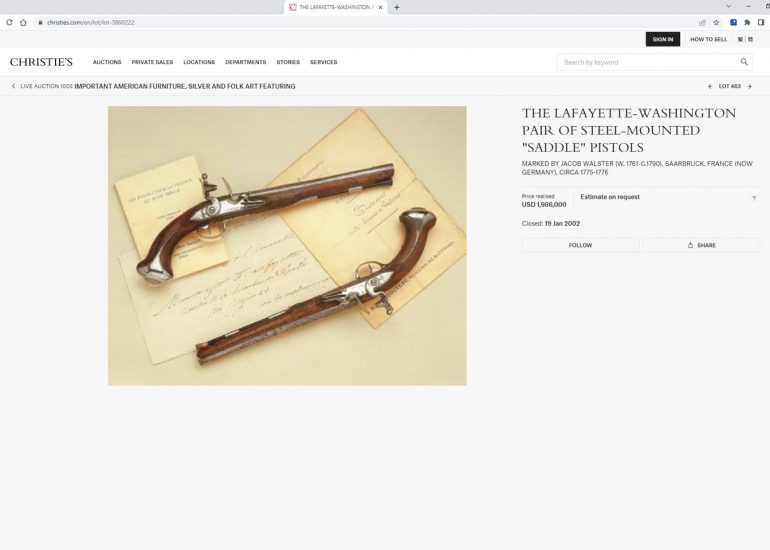
Task: Go back via Live Auction 1003 chevron
Action: (13, 86)
